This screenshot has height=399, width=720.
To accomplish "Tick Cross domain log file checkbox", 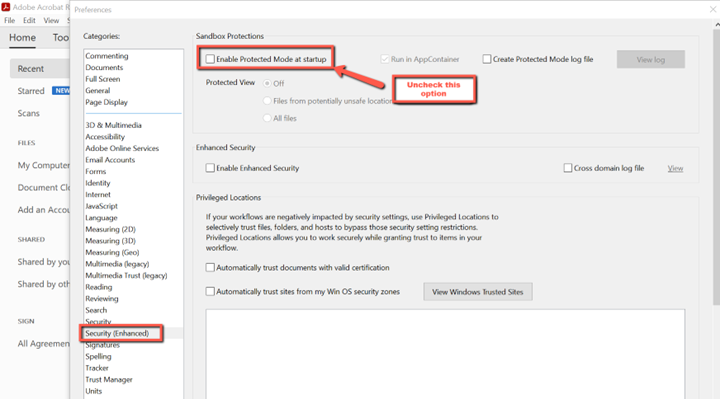I will coord(568,168).
